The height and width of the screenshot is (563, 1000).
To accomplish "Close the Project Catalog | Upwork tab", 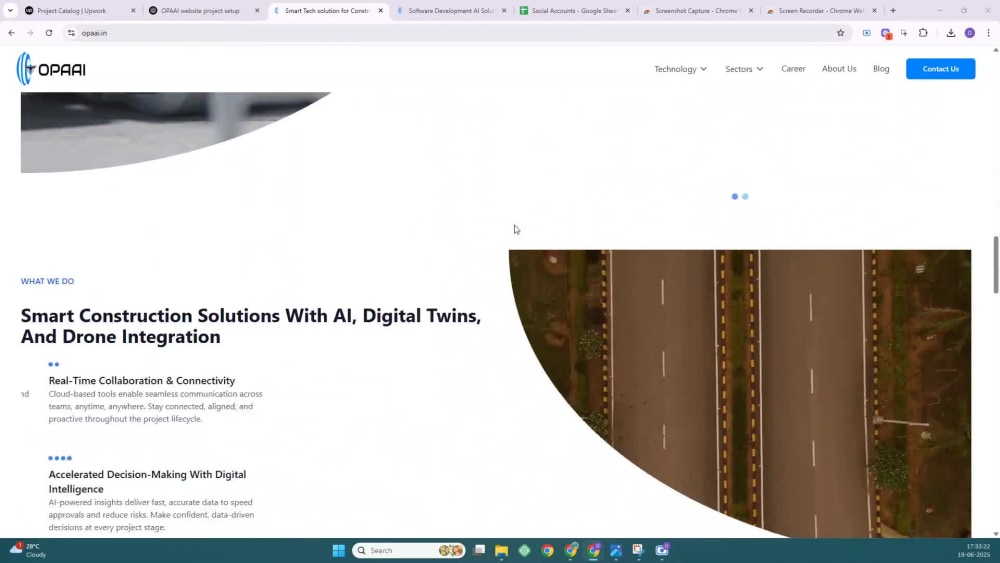I will coord(133,10).
